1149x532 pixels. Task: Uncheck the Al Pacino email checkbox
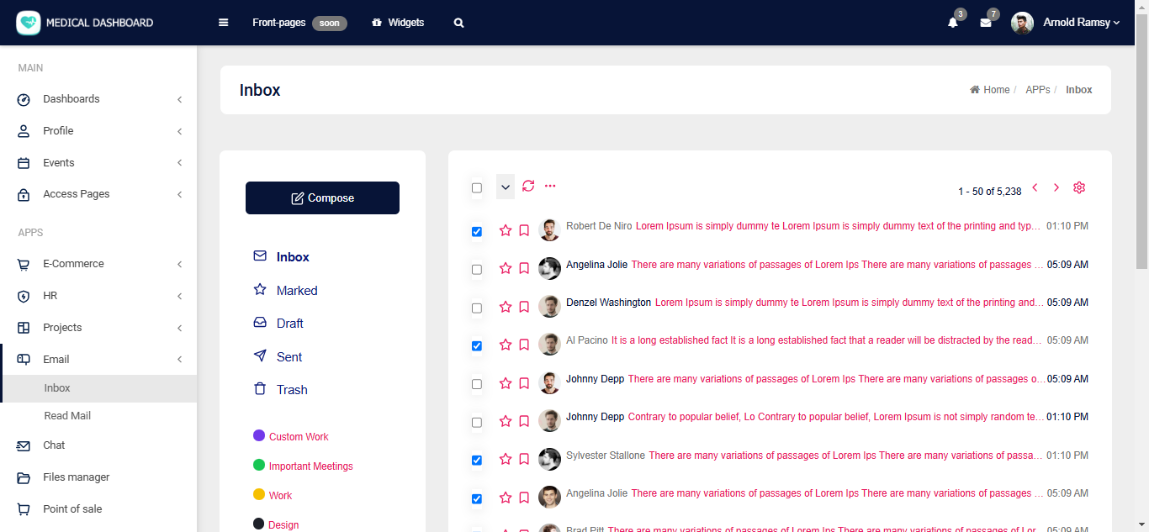(477, 346)
